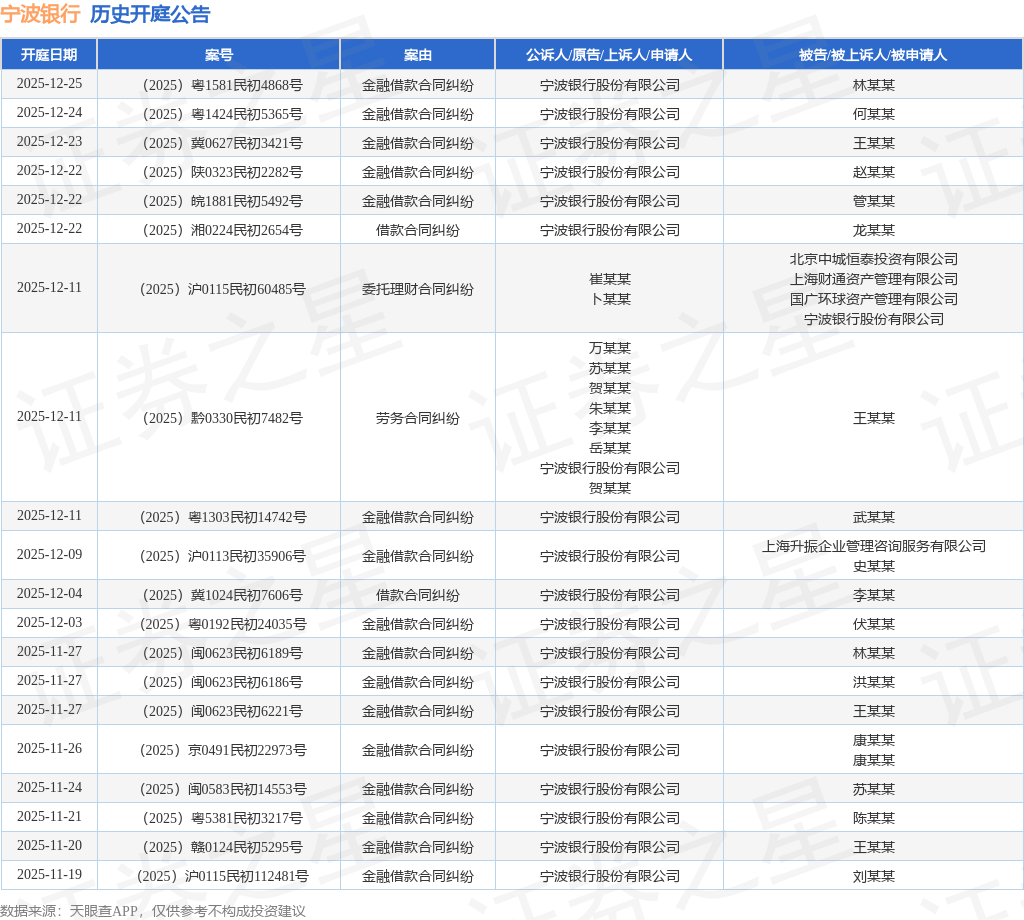Click defendant 赵某某

(x=874, y=172)
